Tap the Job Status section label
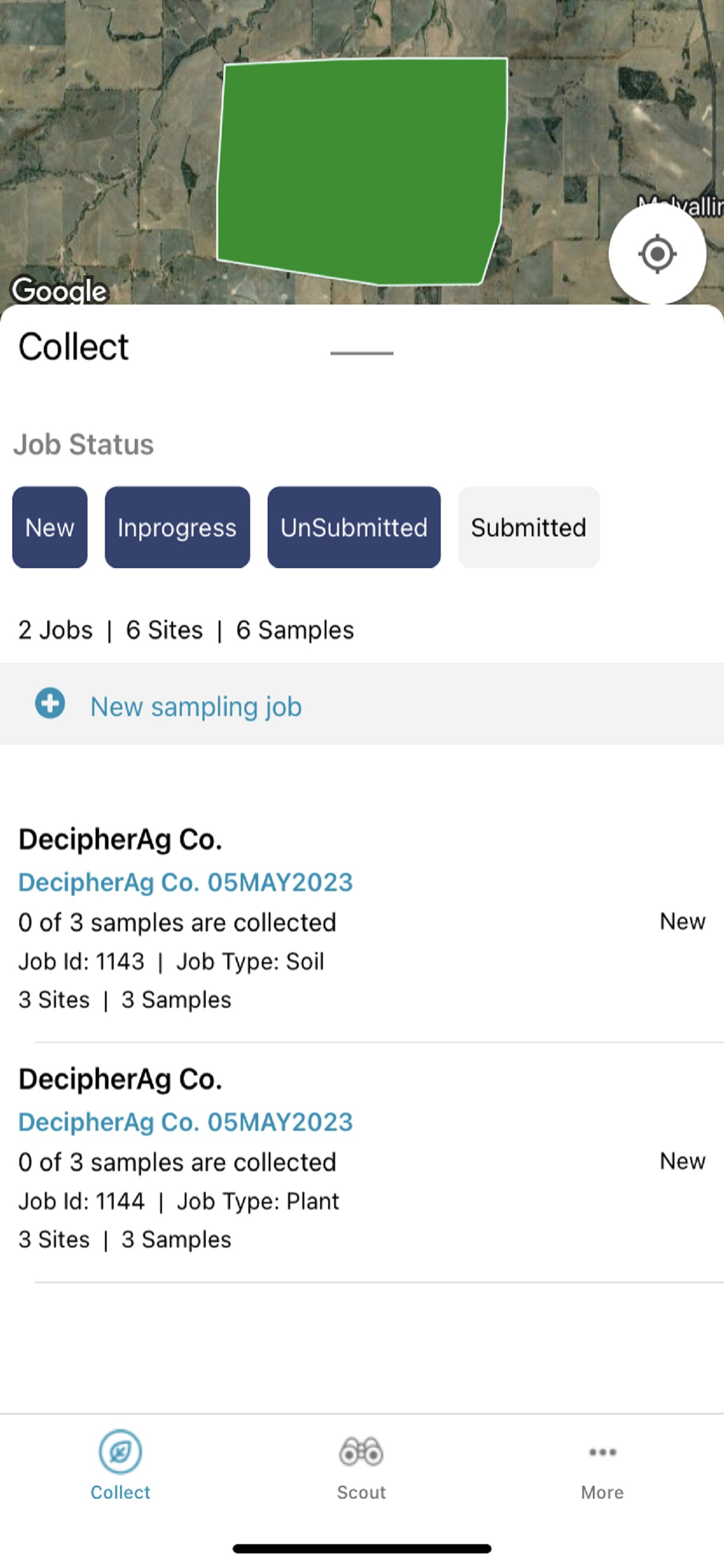The width and height of the screenshot is (724, 1568). (83, 444)
